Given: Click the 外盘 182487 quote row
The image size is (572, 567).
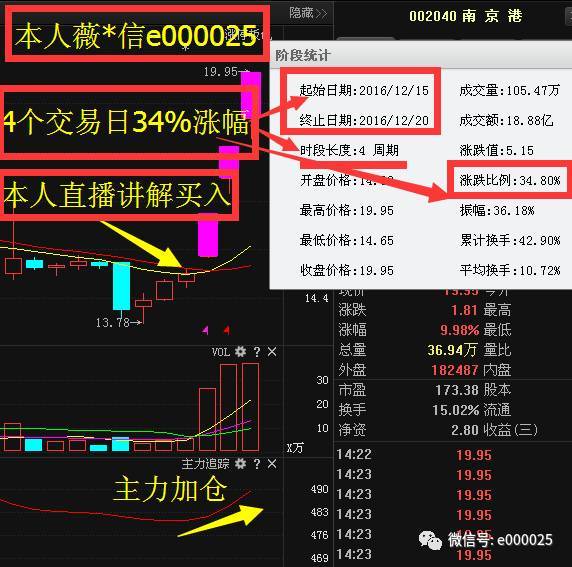Looking at the screenshot, I should coord(408,370).
